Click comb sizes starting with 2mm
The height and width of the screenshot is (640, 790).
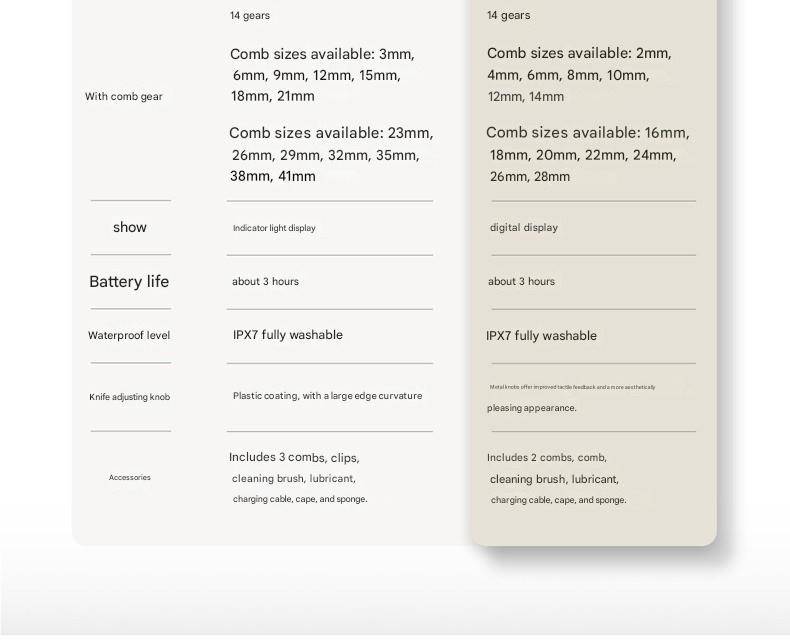coord(578,75)
